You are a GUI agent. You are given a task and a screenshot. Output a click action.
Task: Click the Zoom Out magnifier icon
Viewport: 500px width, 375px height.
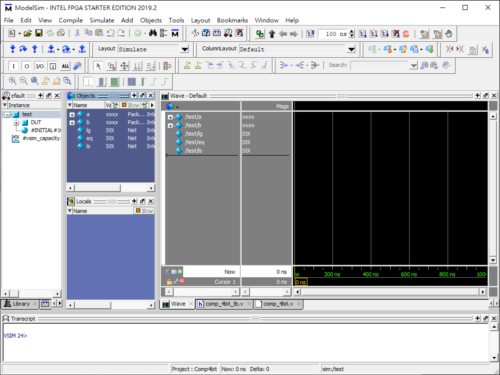click(x=23, y=81)
